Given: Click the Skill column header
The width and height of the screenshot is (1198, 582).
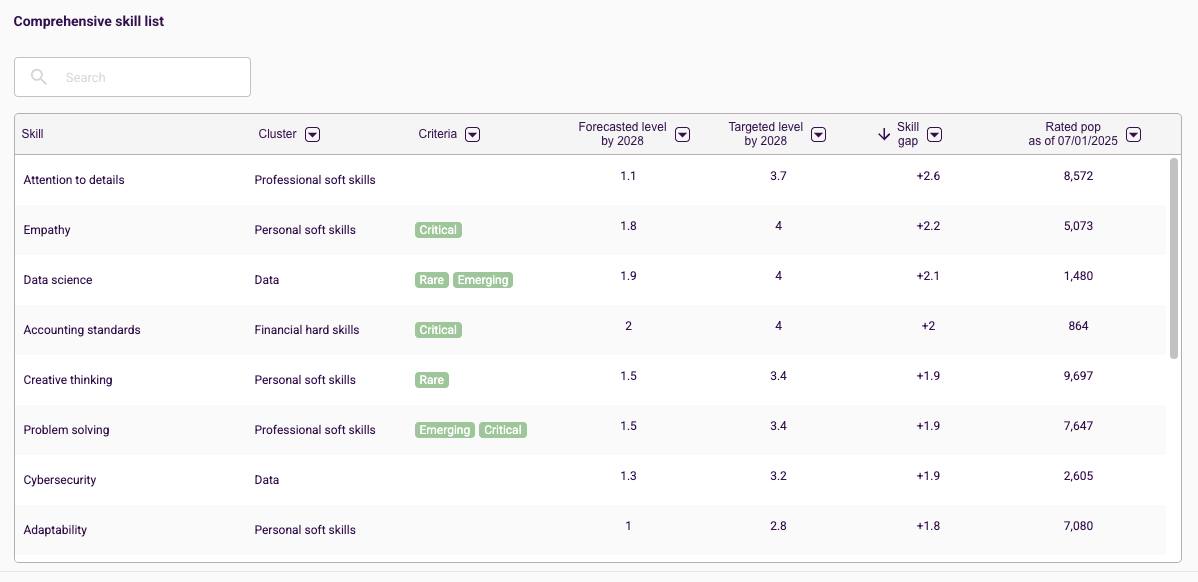Looking at the screenshot, I should (x=33, y=134).
